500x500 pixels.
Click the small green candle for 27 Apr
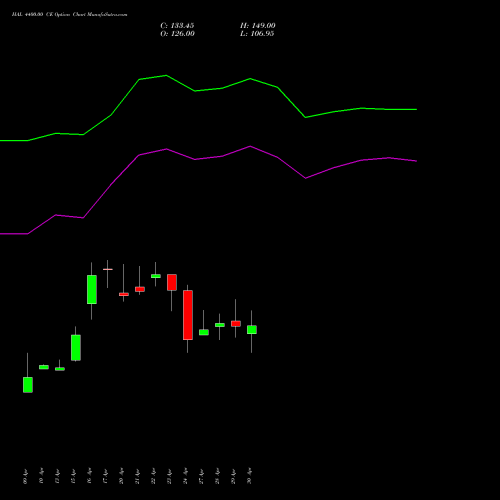[x=204, y=332]
